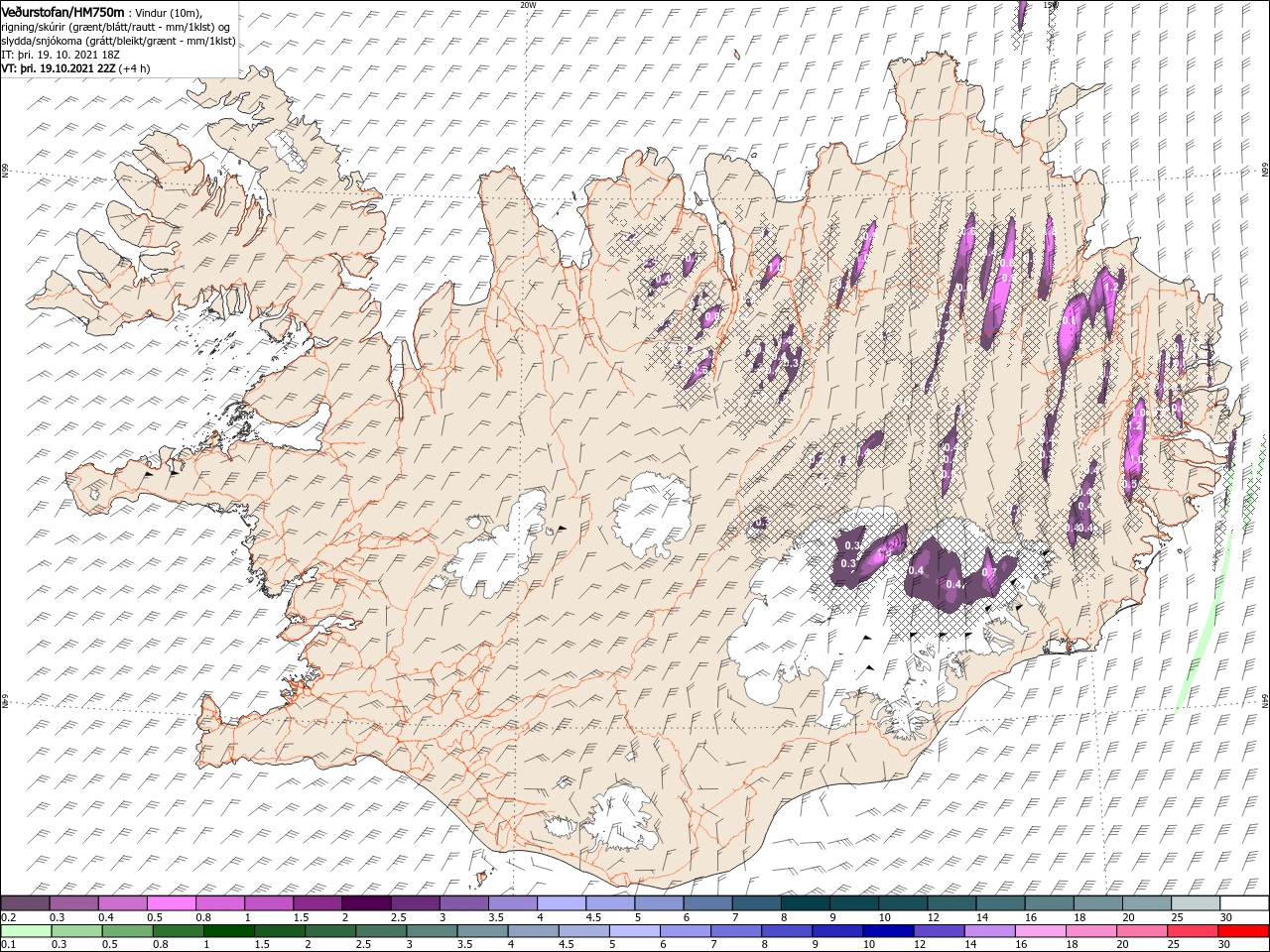1270x952 pixels.
Task: Select the dark teal swatch labeled 8 in upper legend
Action: tap(805, 903)
